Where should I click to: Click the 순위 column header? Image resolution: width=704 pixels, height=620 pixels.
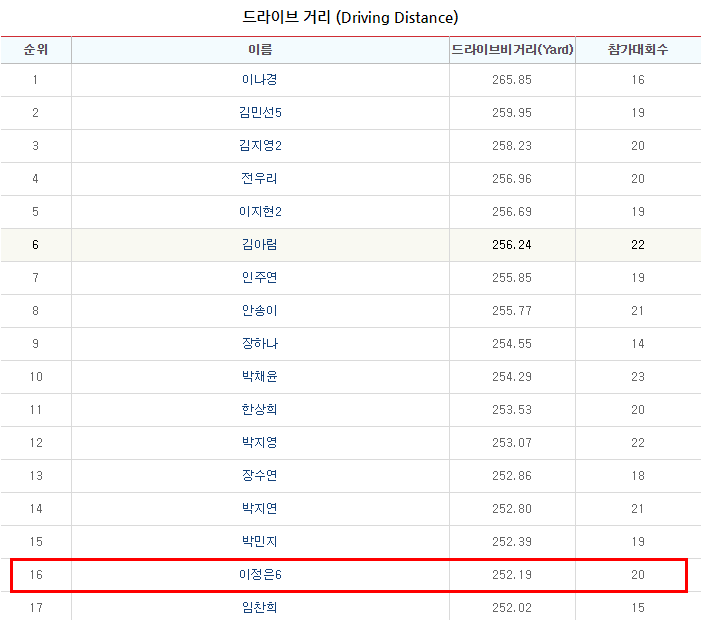pyautogui.click(x=36, y=50)
